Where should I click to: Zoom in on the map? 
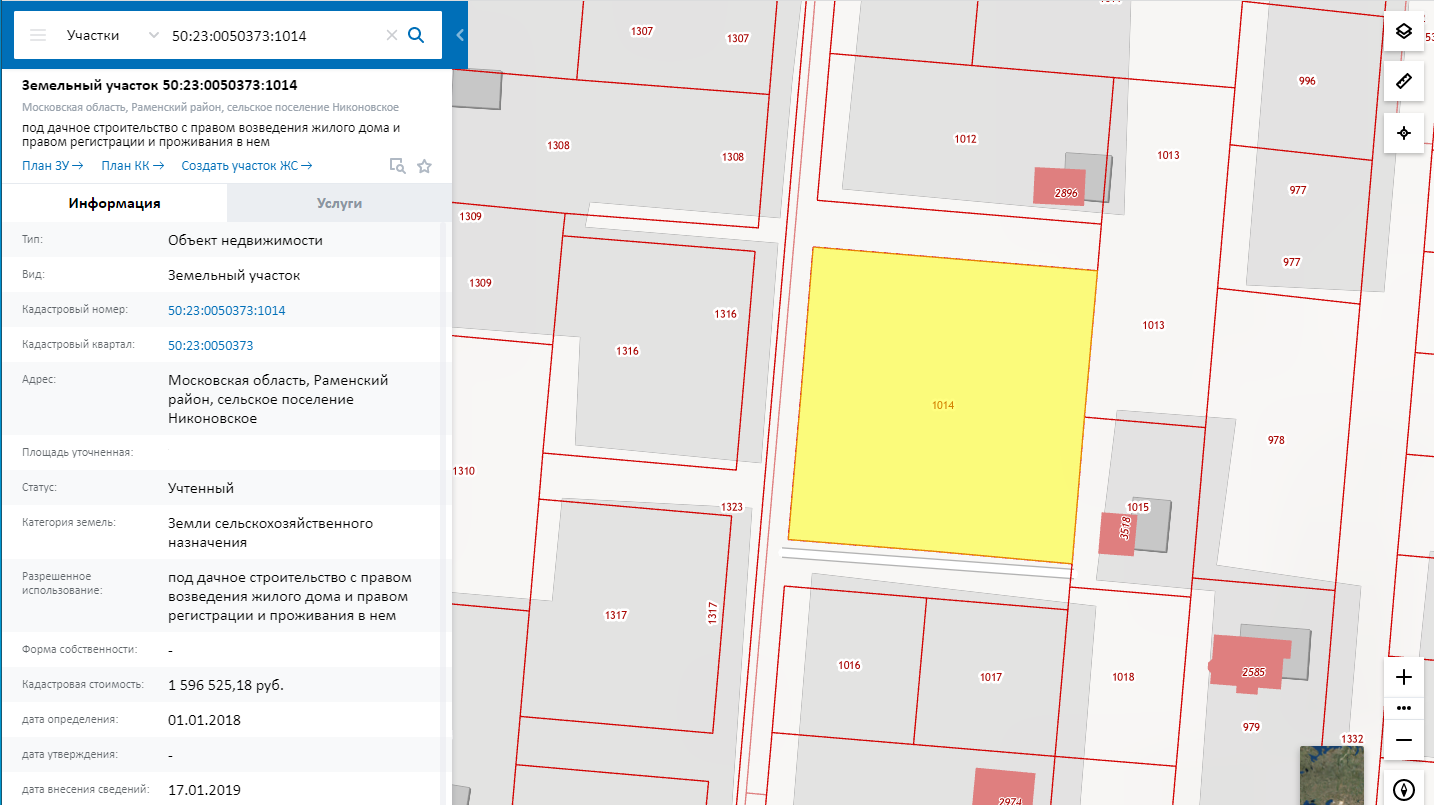[1403, 677]
